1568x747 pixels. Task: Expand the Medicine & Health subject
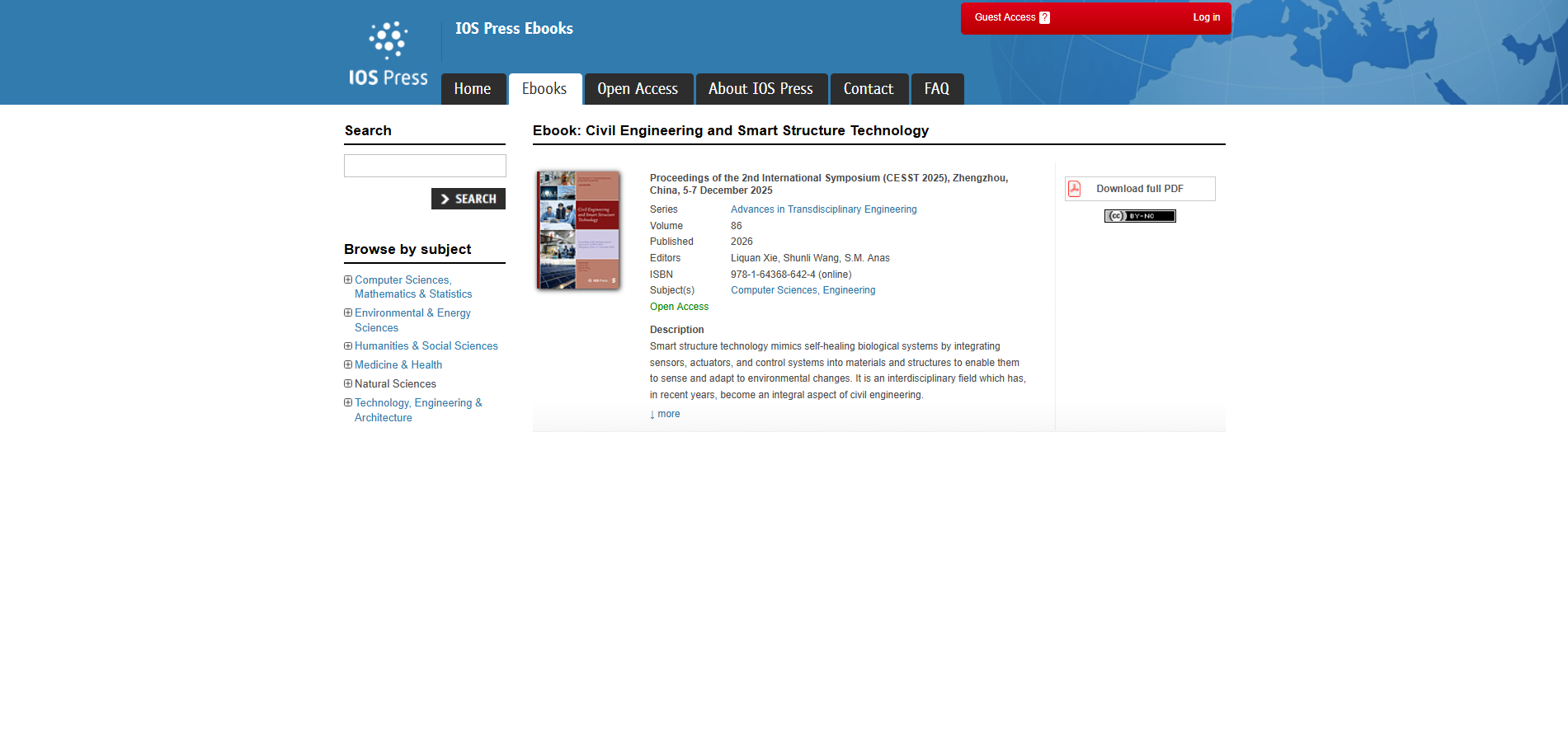pos(348,365)
